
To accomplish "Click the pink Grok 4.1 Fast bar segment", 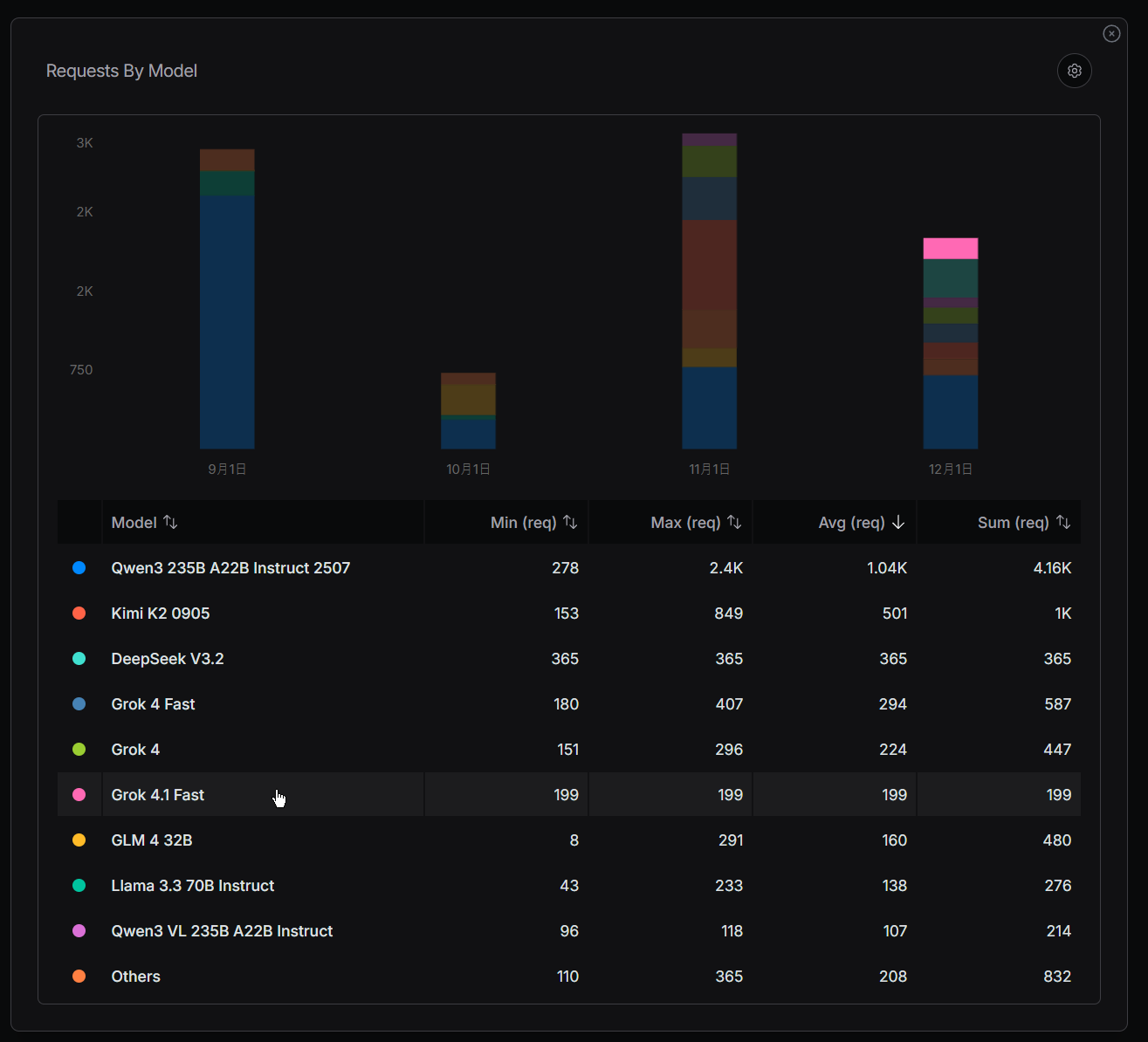I will pyautogui.click(x=951, y=249).
